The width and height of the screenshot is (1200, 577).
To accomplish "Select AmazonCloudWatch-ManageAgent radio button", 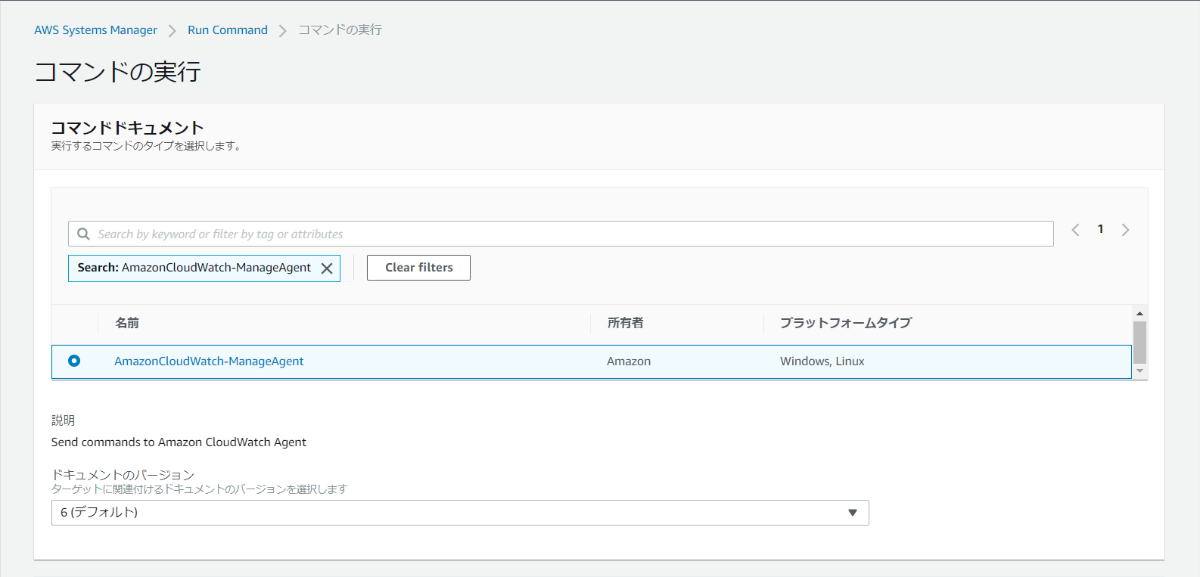I will click(x=74, y=361).
